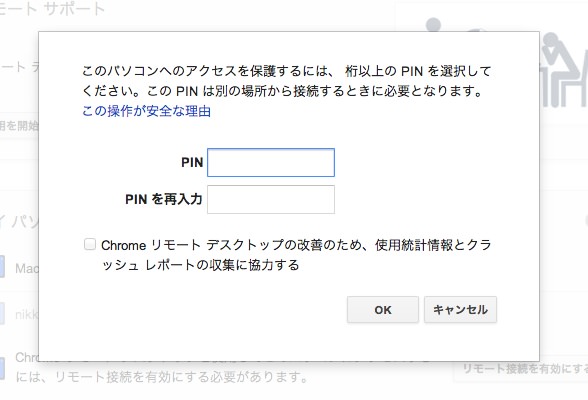Enable usage statistics and crash report checkbox
The width and height of the screenshot is (588, 400).
pos(90,244)
